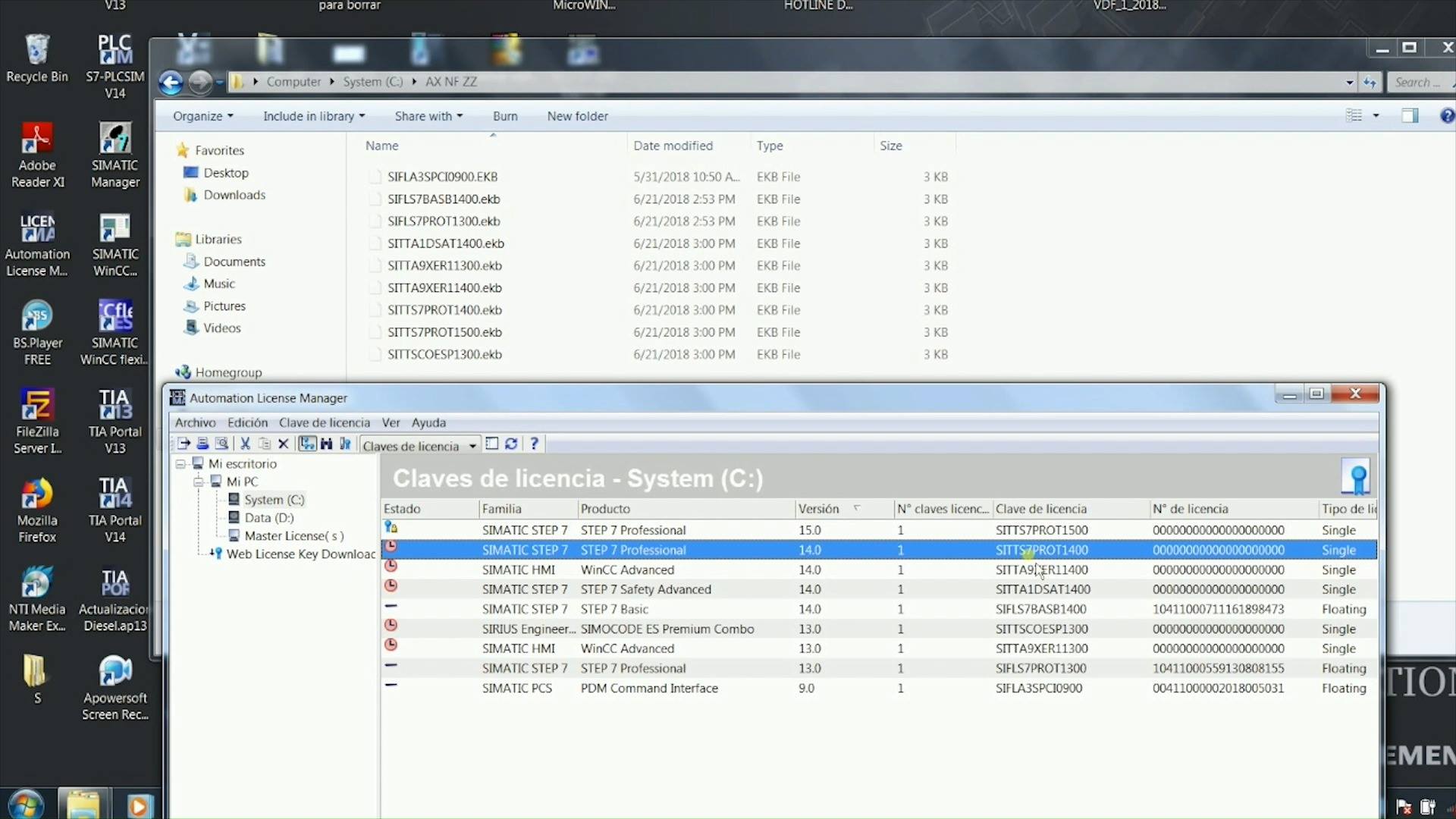Collapse the Mi PC tree node
Image resolution: width=1456 pixels, height=819 pixels.
[199, 482]
